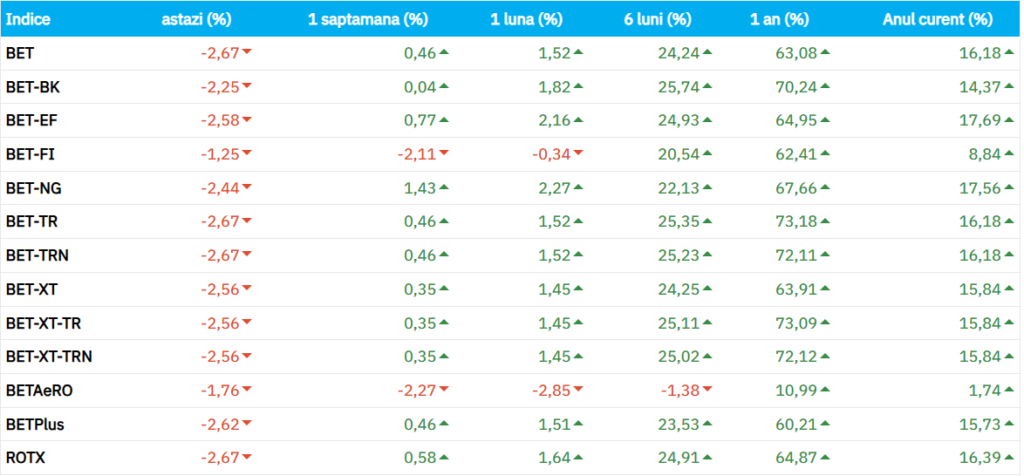Click the red down arrow beside BETAeRO -2,85
The image size is (1024, 476).
coord(578,389)
